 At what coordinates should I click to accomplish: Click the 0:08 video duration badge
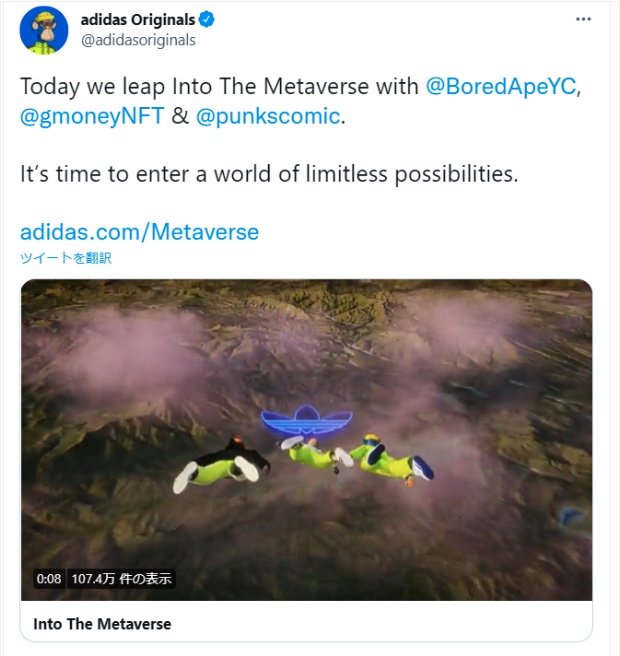tap(49, 579)
